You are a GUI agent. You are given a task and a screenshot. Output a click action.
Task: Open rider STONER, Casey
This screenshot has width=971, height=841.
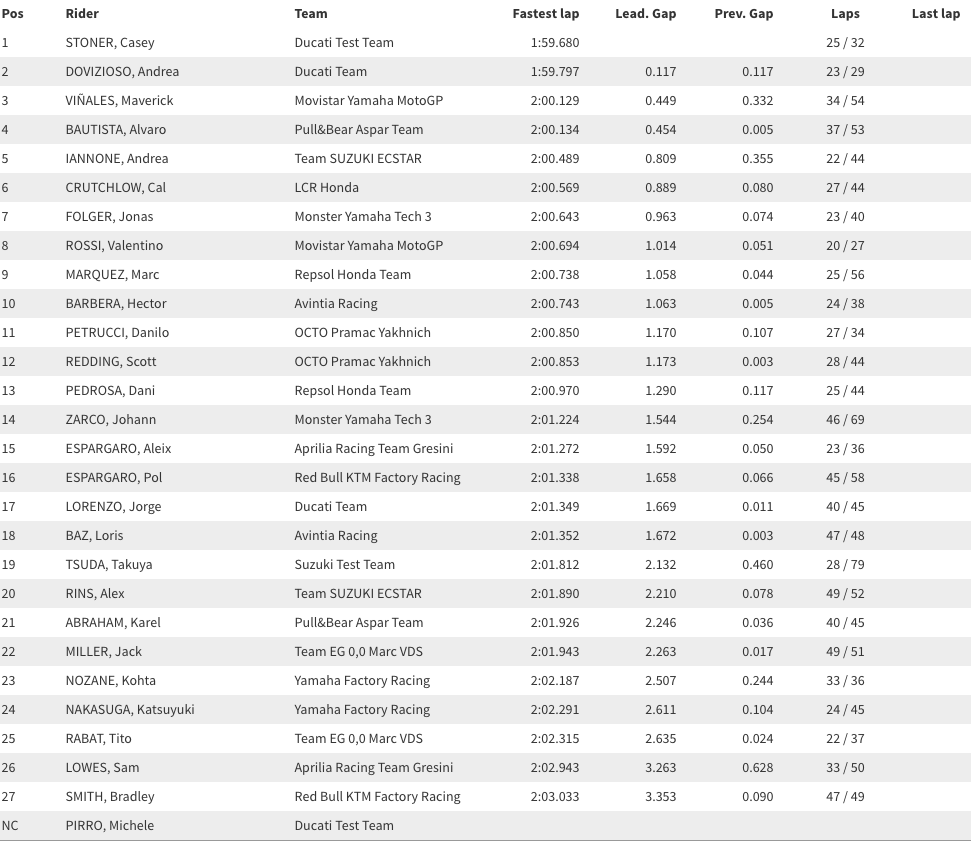(110, 43)
